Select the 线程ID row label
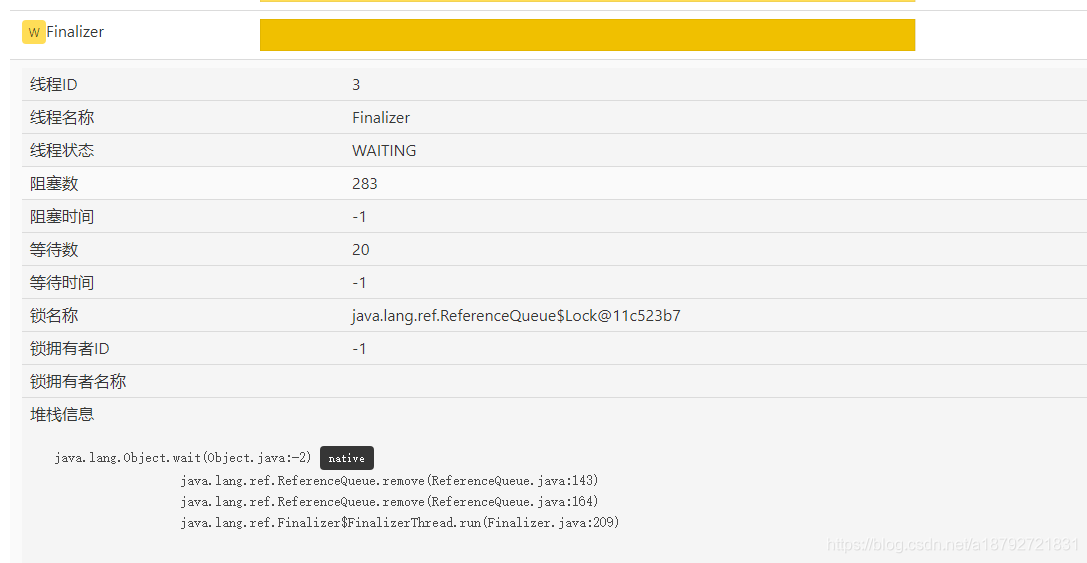The image size is (1087, 563). click(x=53, y=85)
